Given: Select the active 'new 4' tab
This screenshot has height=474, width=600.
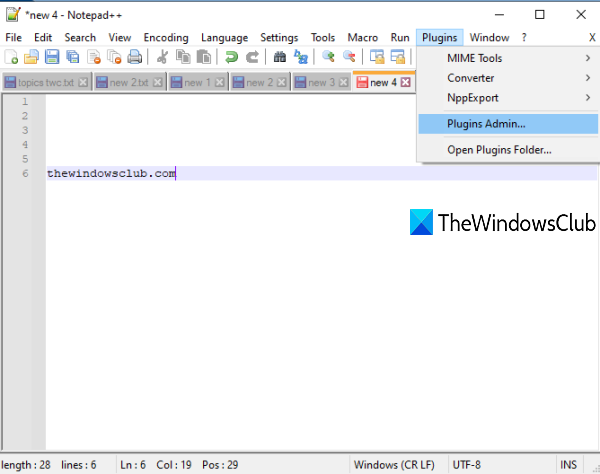Looking at the screenshot, I should click(383, 82).
